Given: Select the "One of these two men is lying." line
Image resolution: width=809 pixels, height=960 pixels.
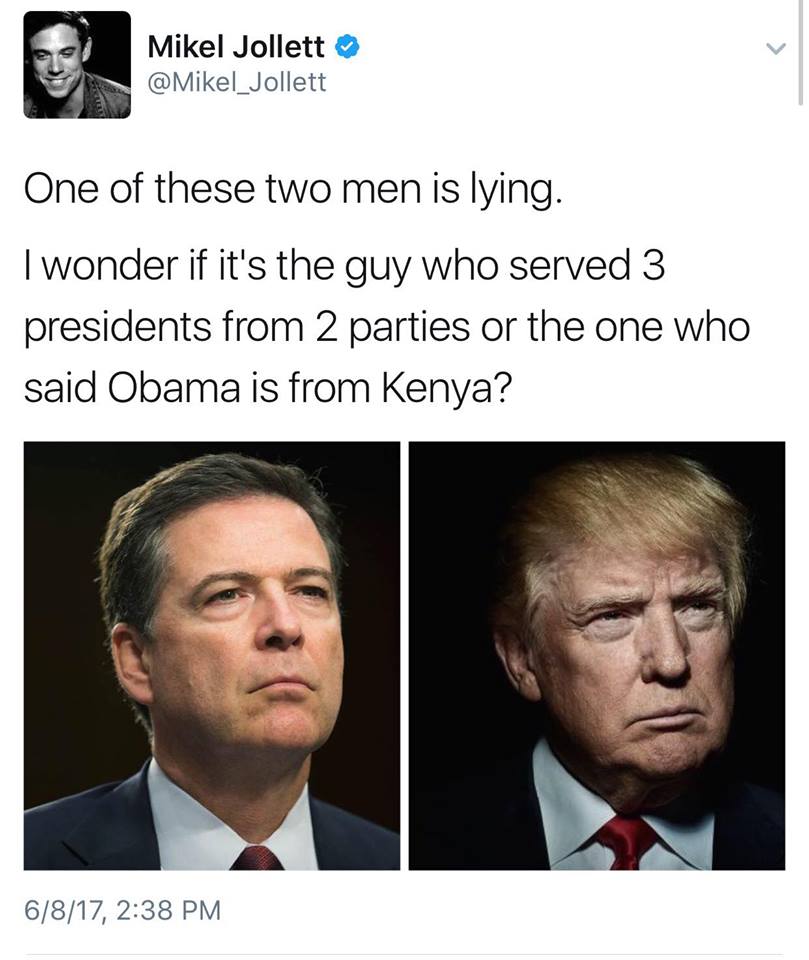Looking at the screenshot, I should [x=293, y=190].
